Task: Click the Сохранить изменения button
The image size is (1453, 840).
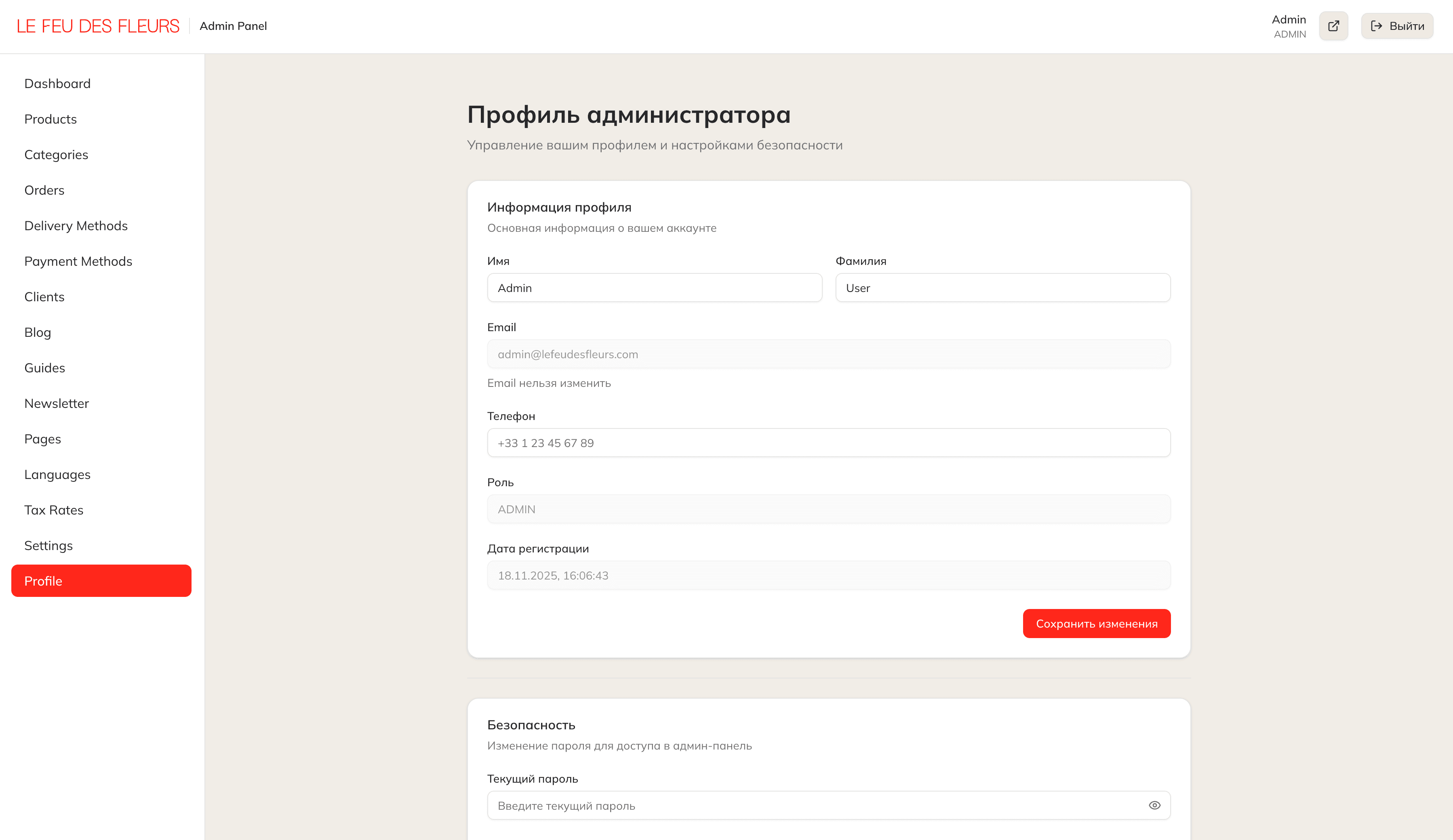Action: [x=1096, y=623]
